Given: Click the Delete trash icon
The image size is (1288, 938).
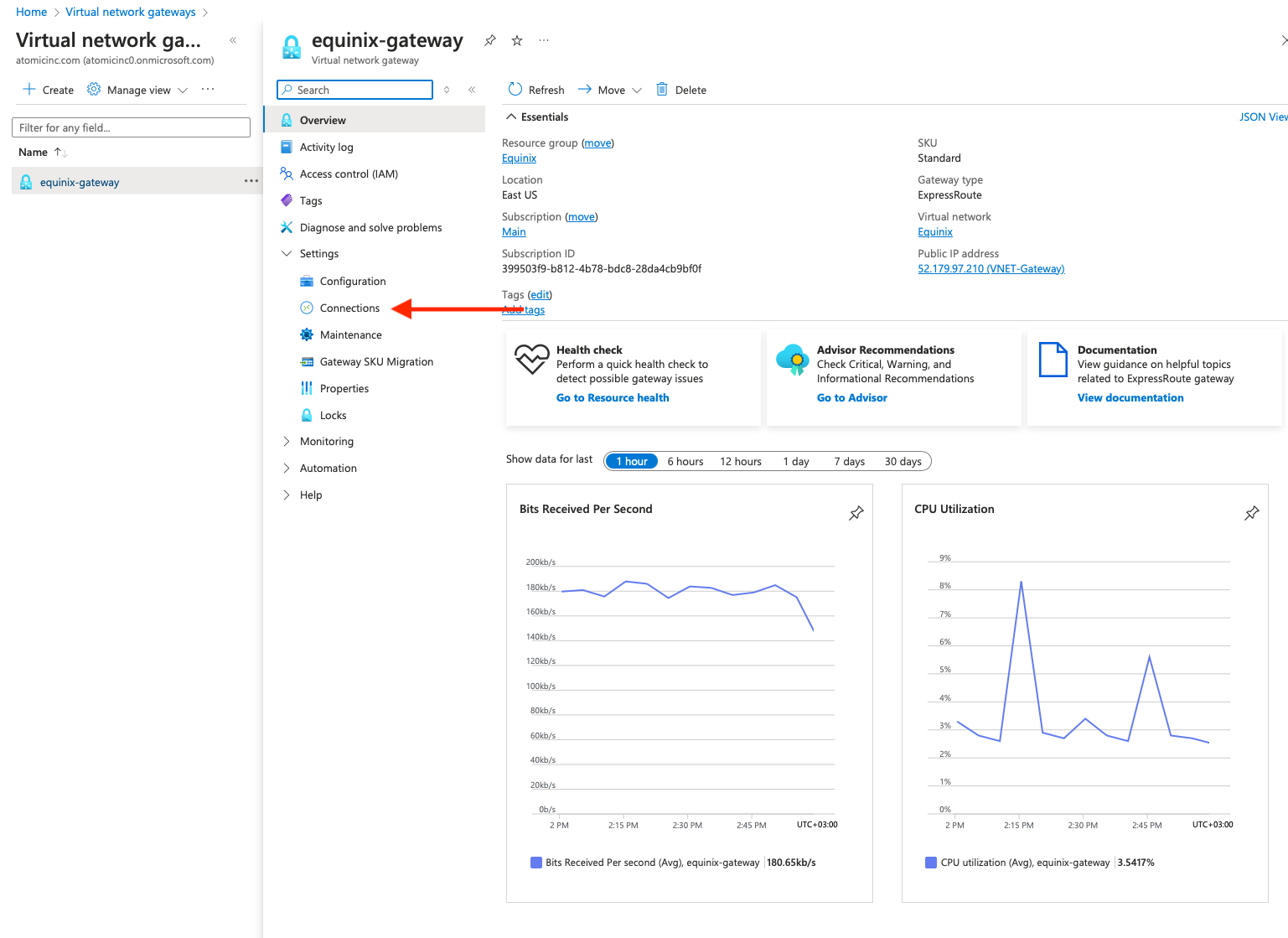Looking at the screenshot, I should pyautogui.click(x=662, y=90).
